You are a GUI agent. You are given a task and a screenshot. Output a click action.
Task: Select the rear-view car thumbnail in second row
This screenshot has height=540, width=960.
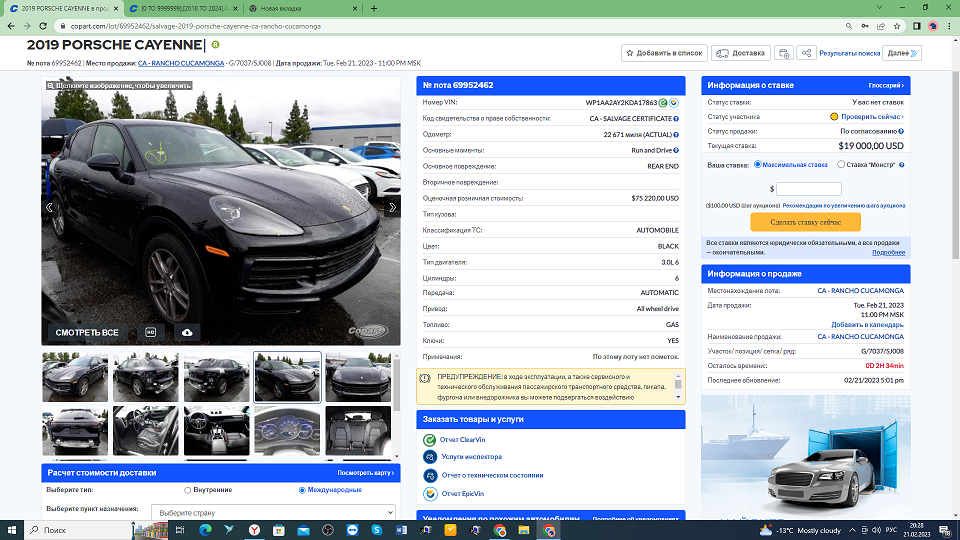pyautogui.click(x=75, y=430)
